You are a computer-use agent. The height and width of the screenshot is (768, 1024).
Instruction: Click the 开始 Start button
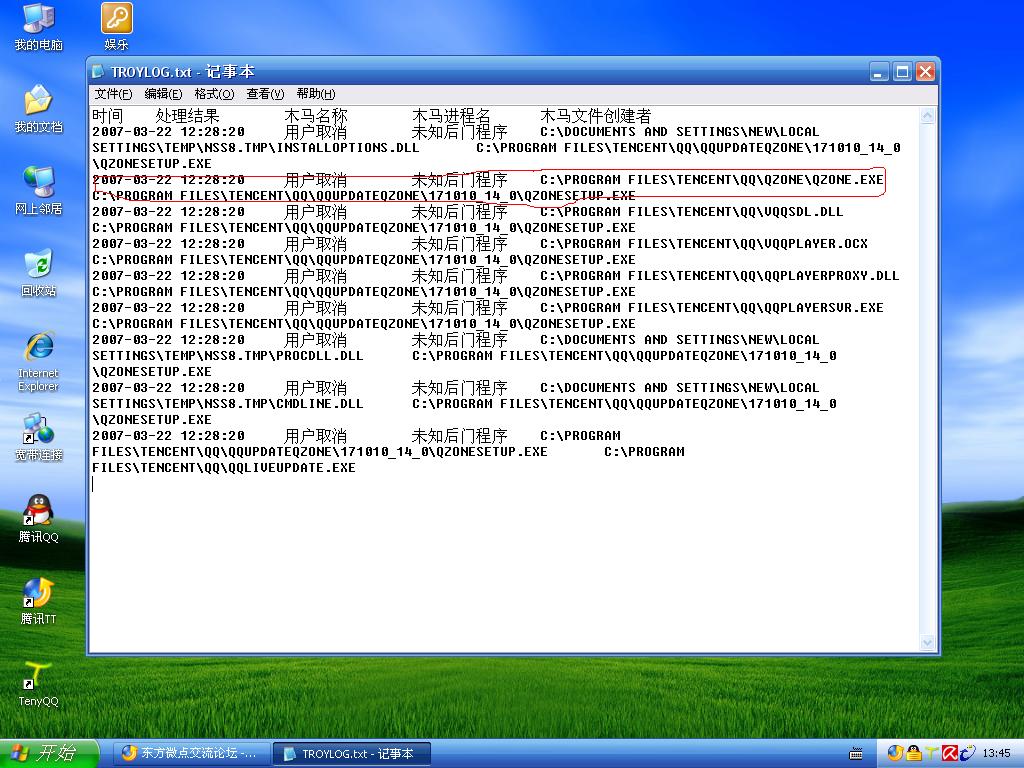[48, 753]
